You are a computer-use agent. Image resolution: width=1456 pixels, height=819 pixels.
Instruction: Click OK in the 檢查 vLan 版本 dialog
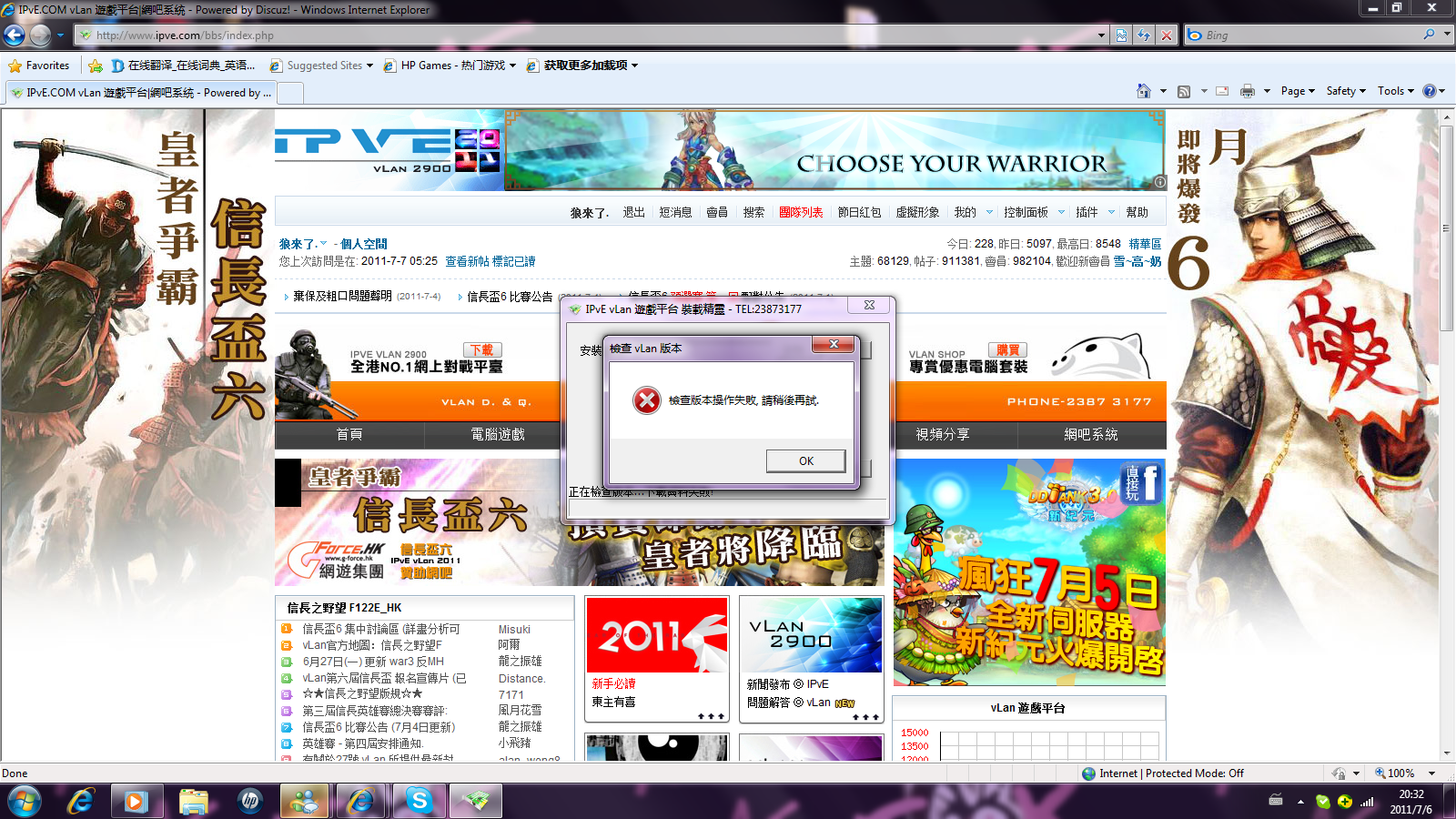tap(805, 461)
